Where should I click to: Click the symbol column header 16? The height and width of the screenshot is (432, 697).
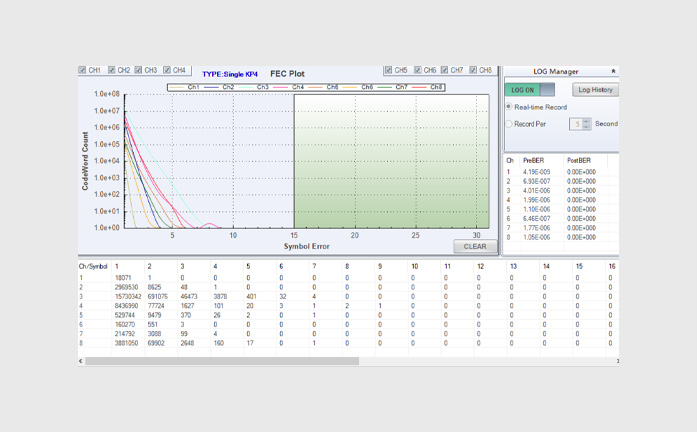point(612,266)
